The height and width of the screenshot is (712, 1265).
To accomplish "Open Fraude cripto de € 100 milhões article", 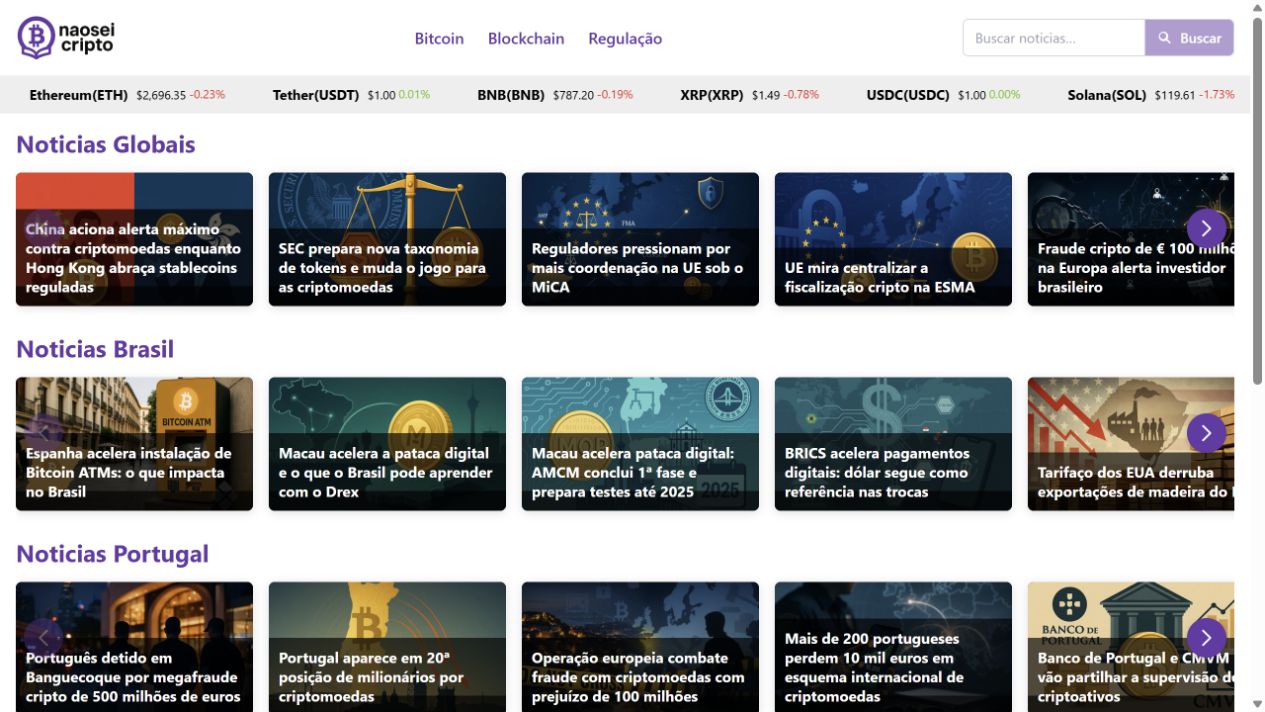I will [1131, 239].
